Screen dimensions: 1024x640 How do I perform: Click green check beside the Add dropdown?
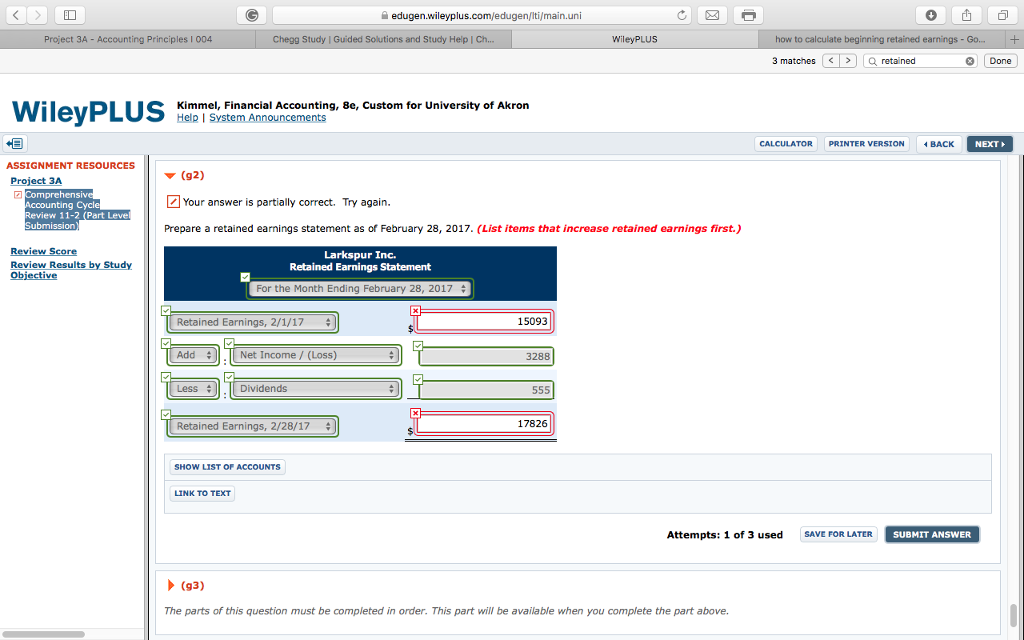click(166, 344)
